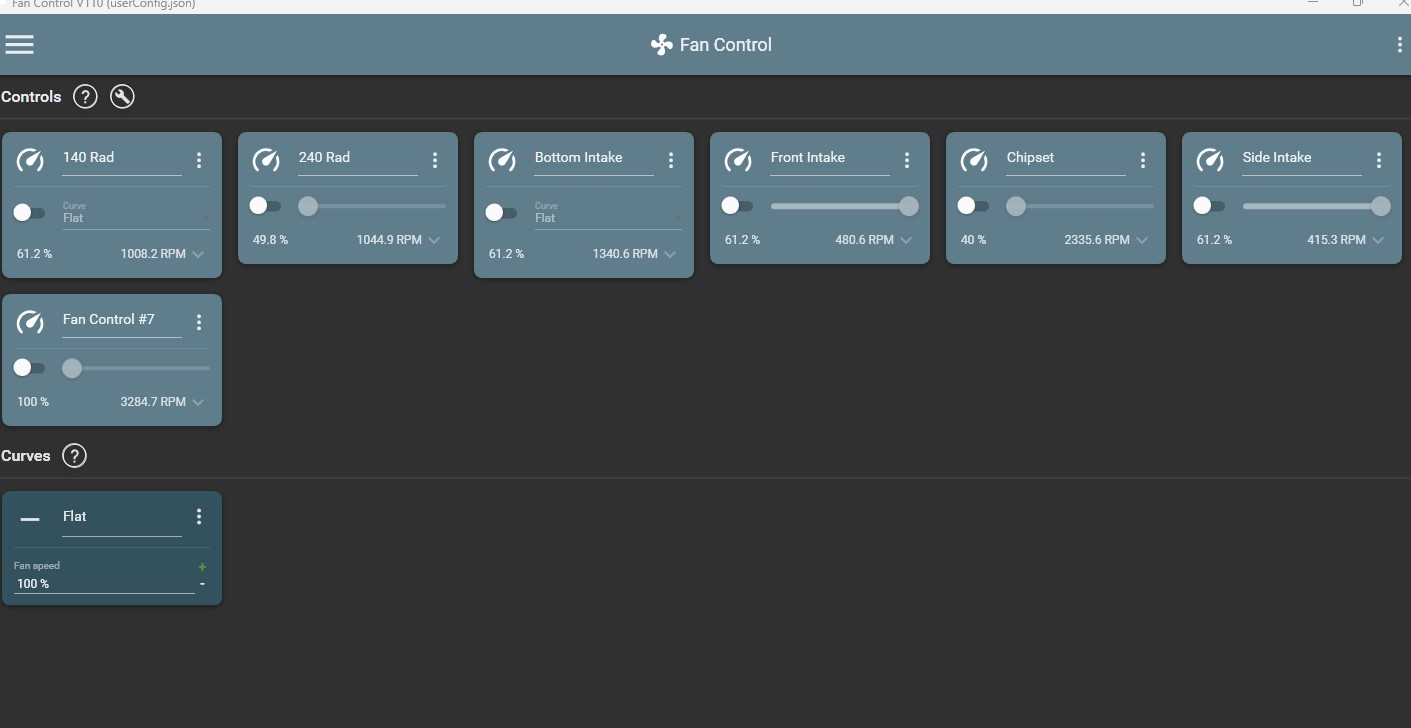The height and width of the screenshot is (728, 1411).
Task: Edit the 140 Rad name field
Action: pyautogui.click(x=122, y=158)
